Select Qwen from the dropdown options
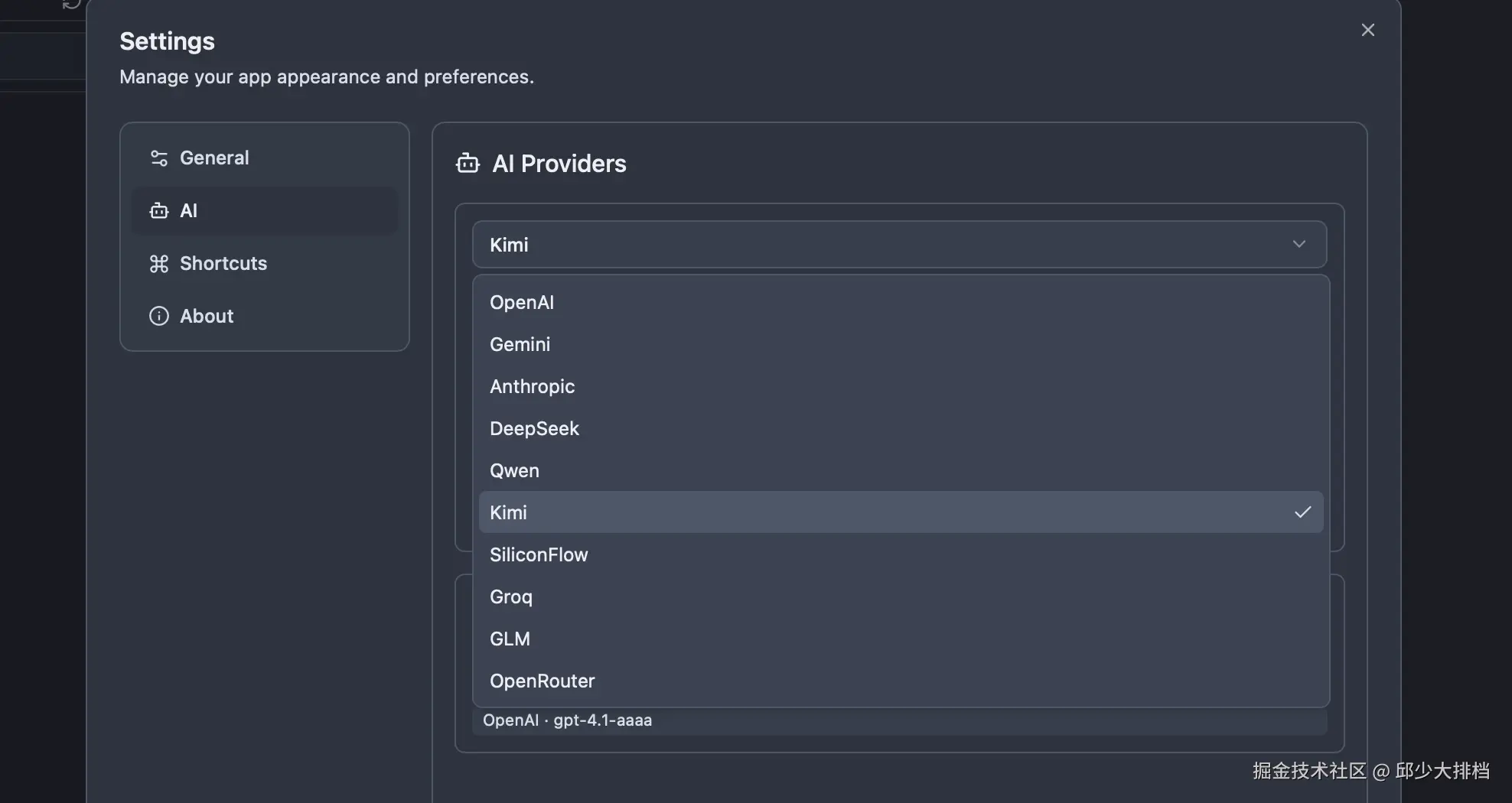The image size is (1512, 803). tap(515, 470)
